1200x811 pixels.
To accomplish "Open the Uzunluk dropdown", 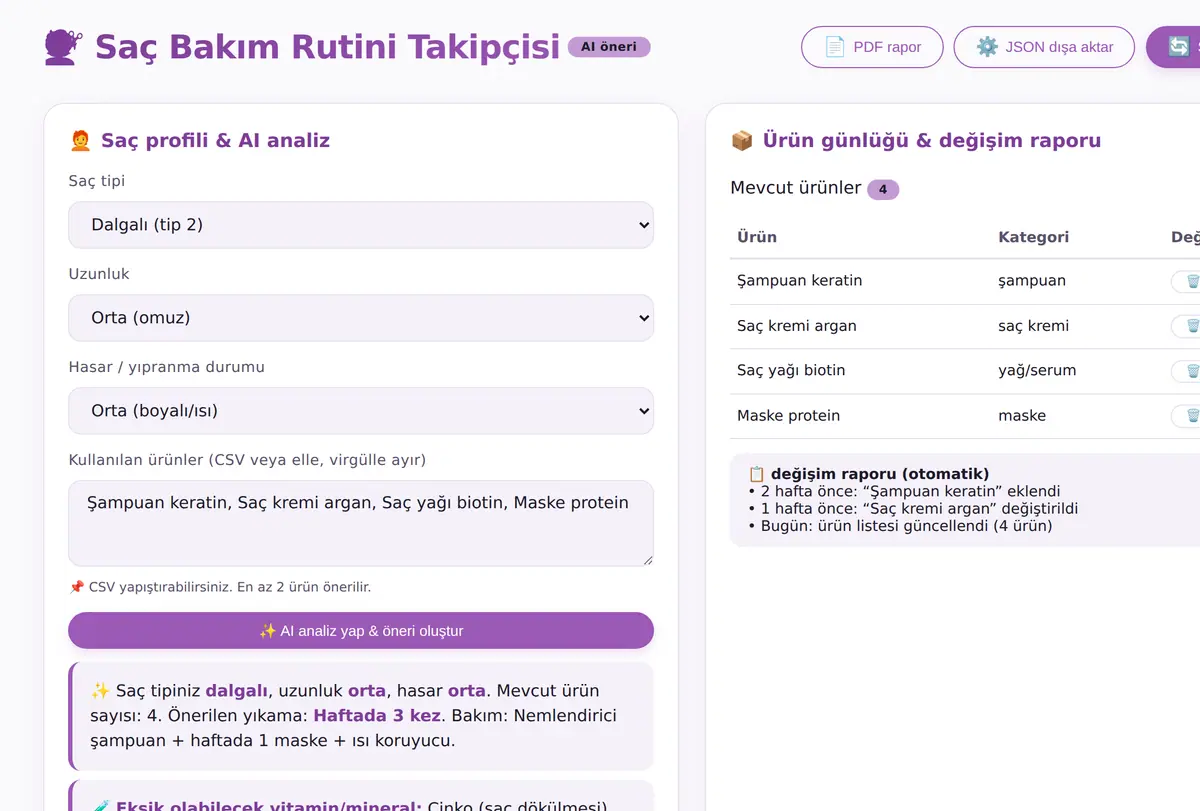I will [361, 318].
